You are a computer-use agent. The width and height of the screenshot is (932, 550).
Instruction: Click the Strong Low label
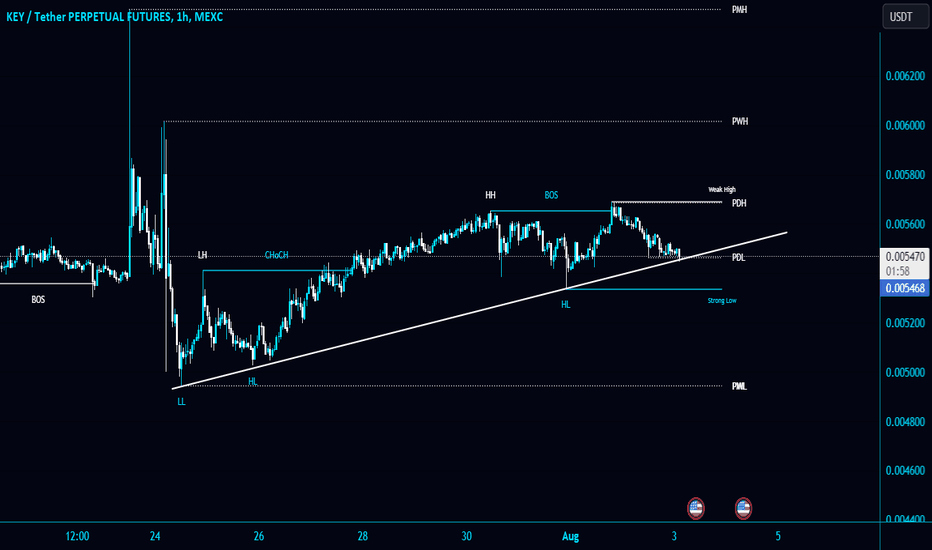point(722,301)
